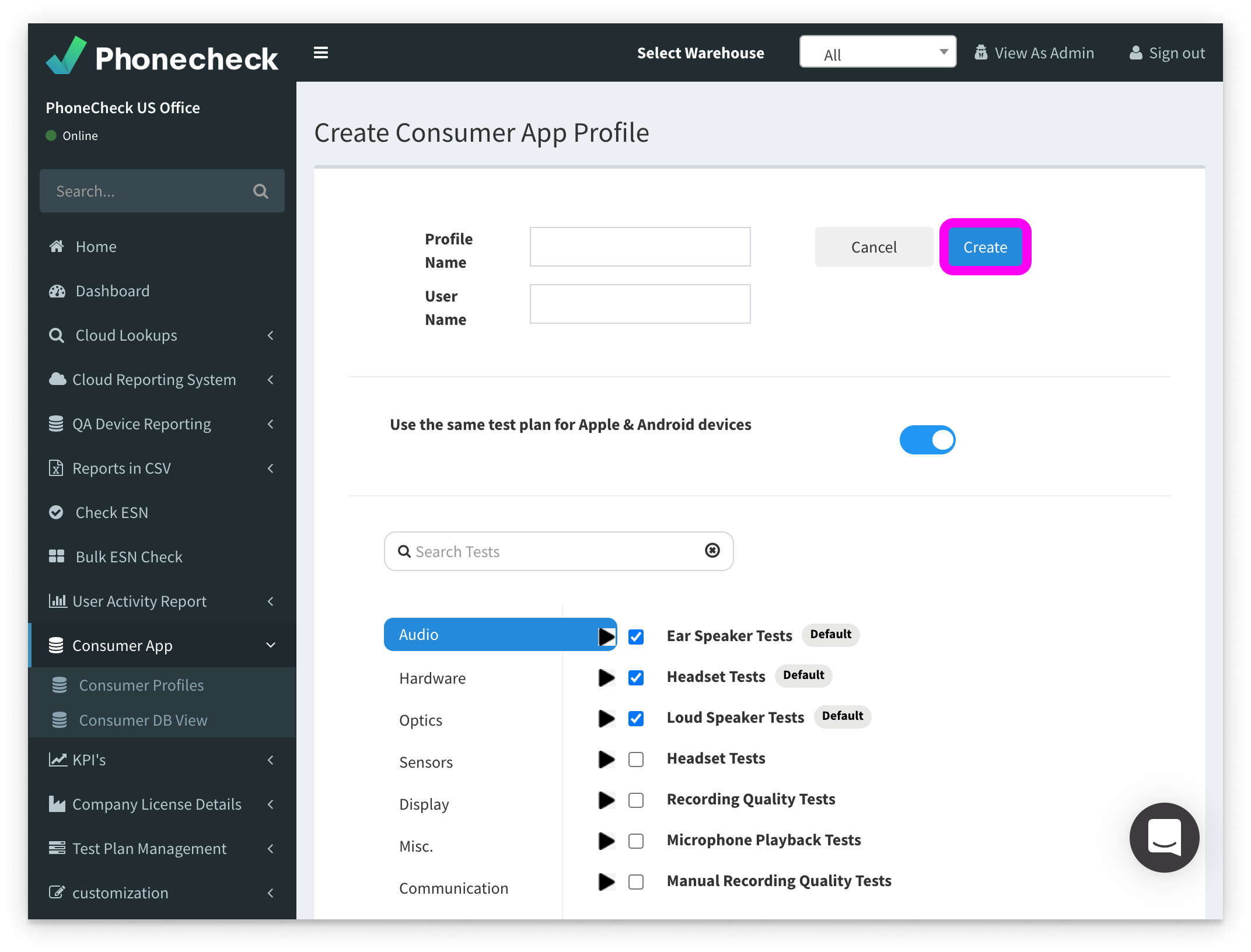Click the Home house icon

point(57,246)
